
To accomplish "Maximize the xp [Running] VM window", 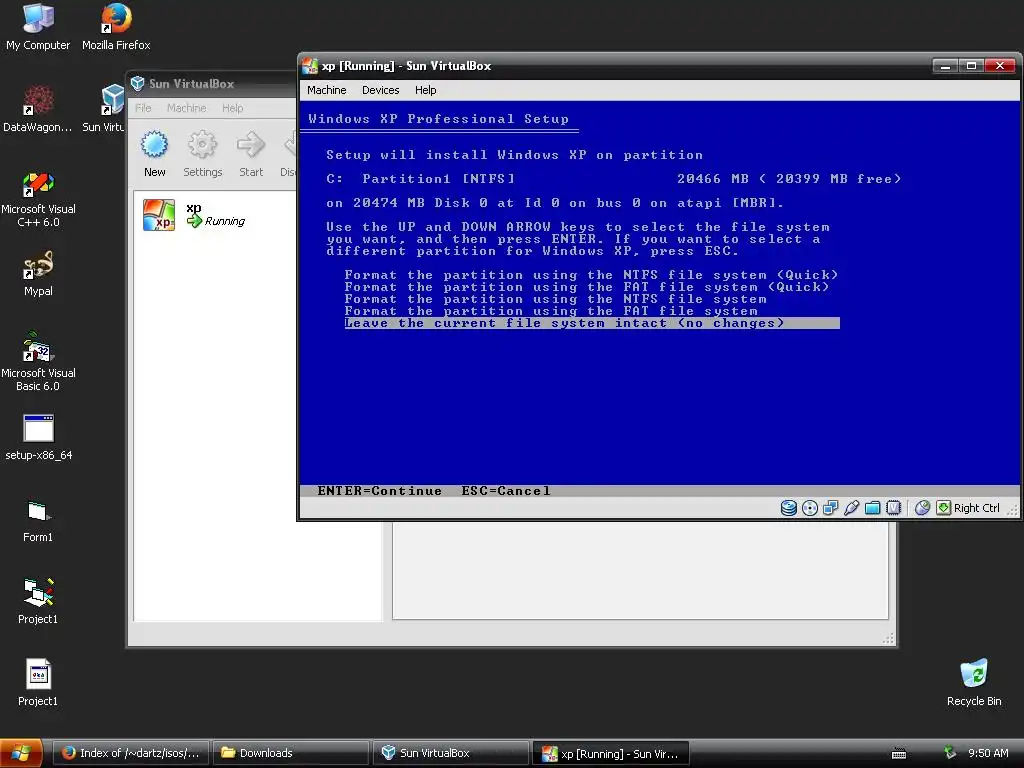I will coord(971,66).
